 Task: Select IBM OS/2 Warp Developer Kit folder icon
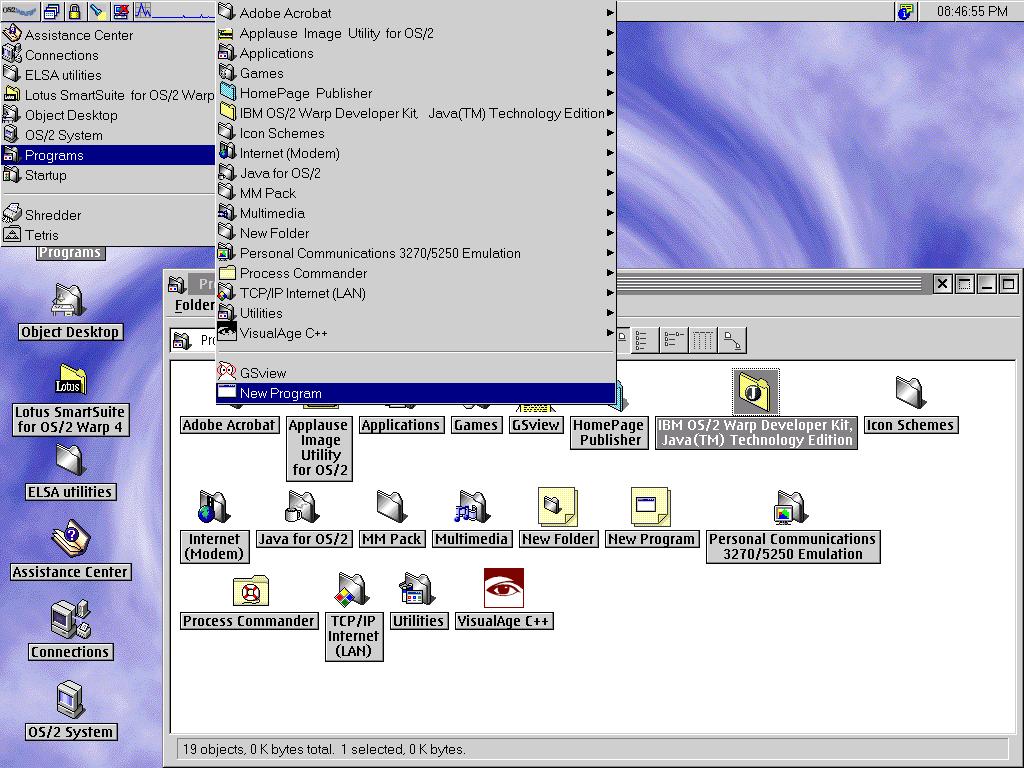(x=756, y=391)
